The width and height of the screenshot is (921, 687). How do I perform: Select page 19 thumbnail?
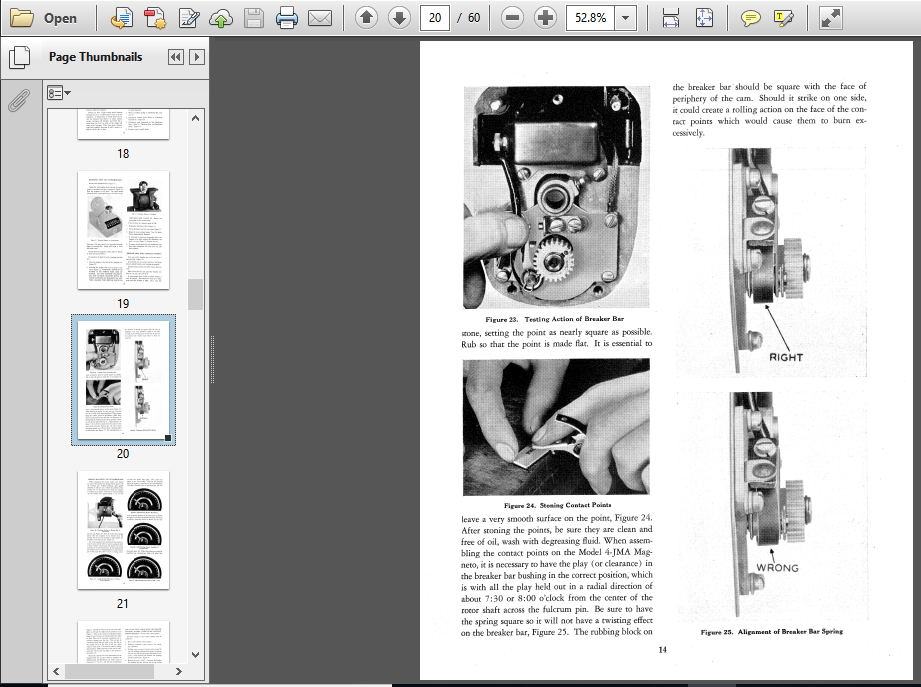coord(123,230)
